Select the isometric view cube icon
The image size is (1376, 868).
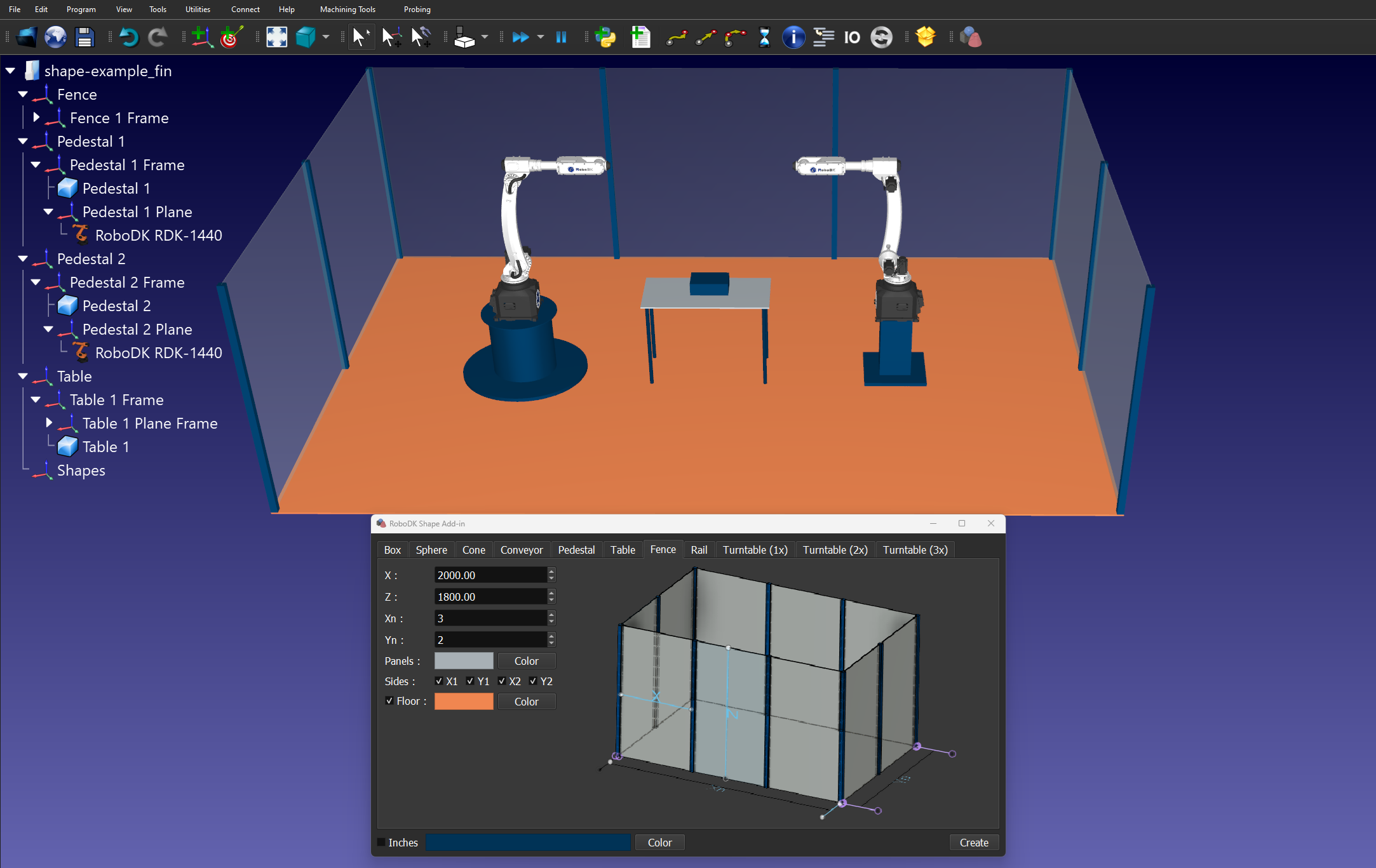pyautogui.click(x=306, y=37)
